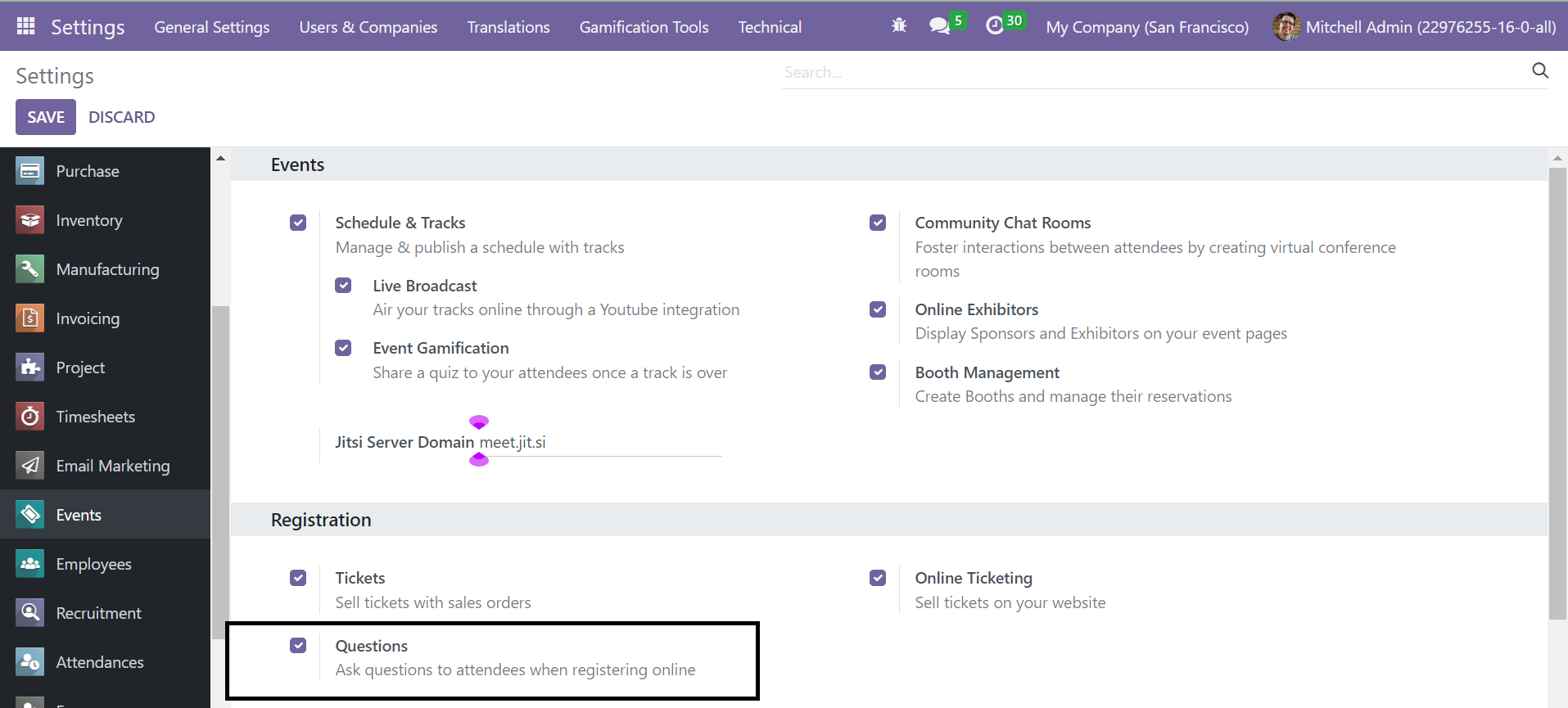Select the Recruitment magnifier icon
This screenshot has width=1568, height=708.
click(30, 613)
